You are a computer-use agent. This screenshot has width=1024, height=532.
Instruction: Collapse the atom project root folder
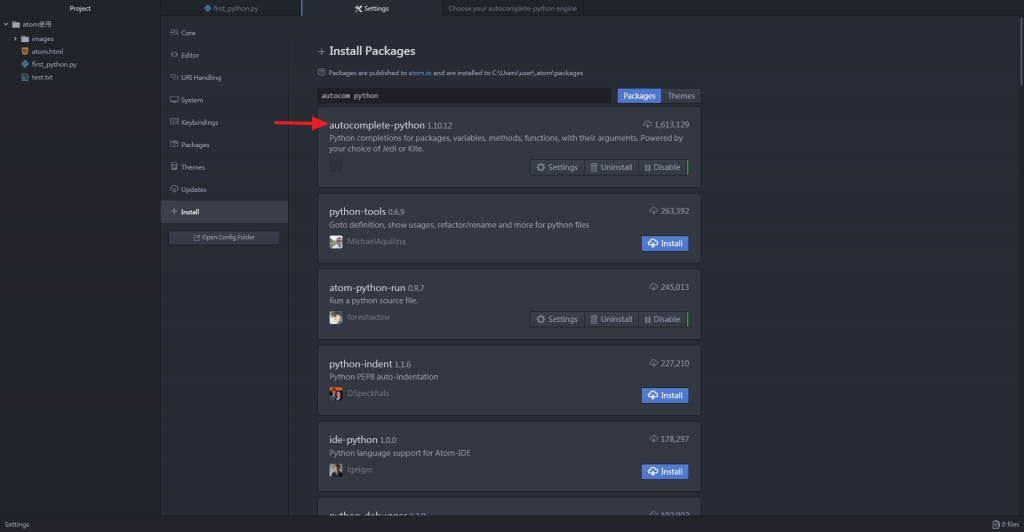pos(6,24)
